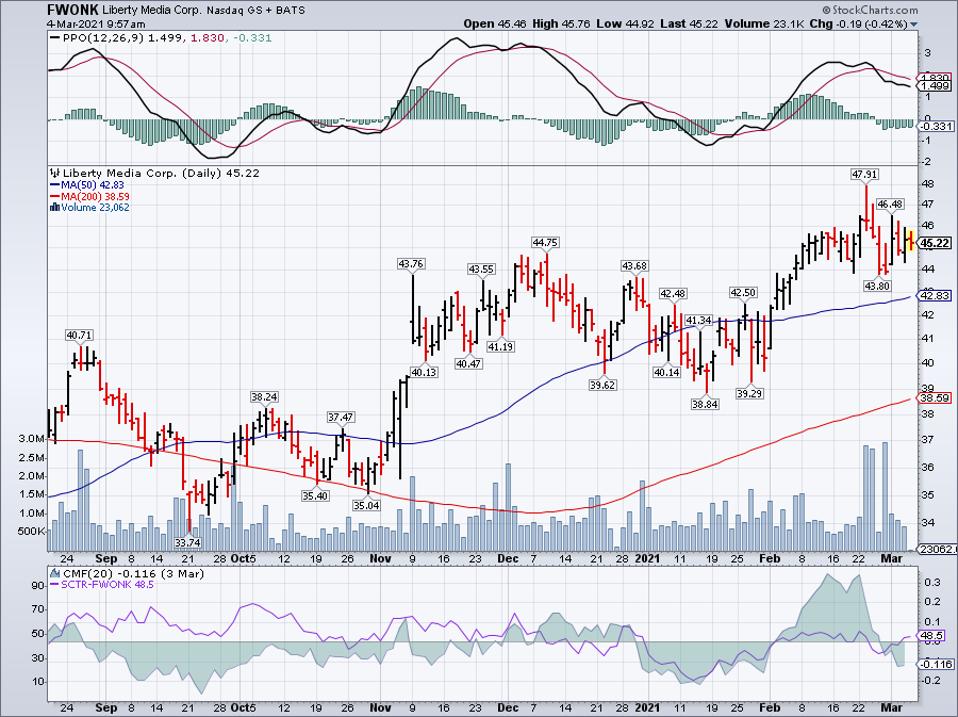Click the 40.14 low price annotation
958x717 pixels.
click(667, 372)
